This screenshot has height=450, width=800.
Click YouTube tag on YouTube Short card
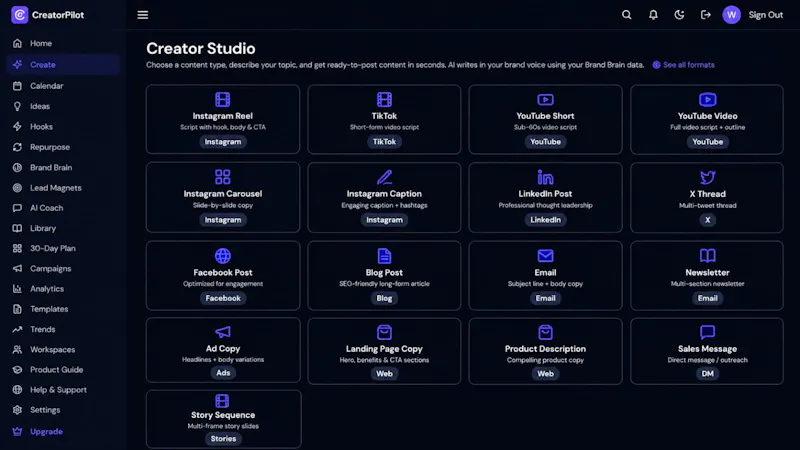pyautogui.click(x=545, y=142)
